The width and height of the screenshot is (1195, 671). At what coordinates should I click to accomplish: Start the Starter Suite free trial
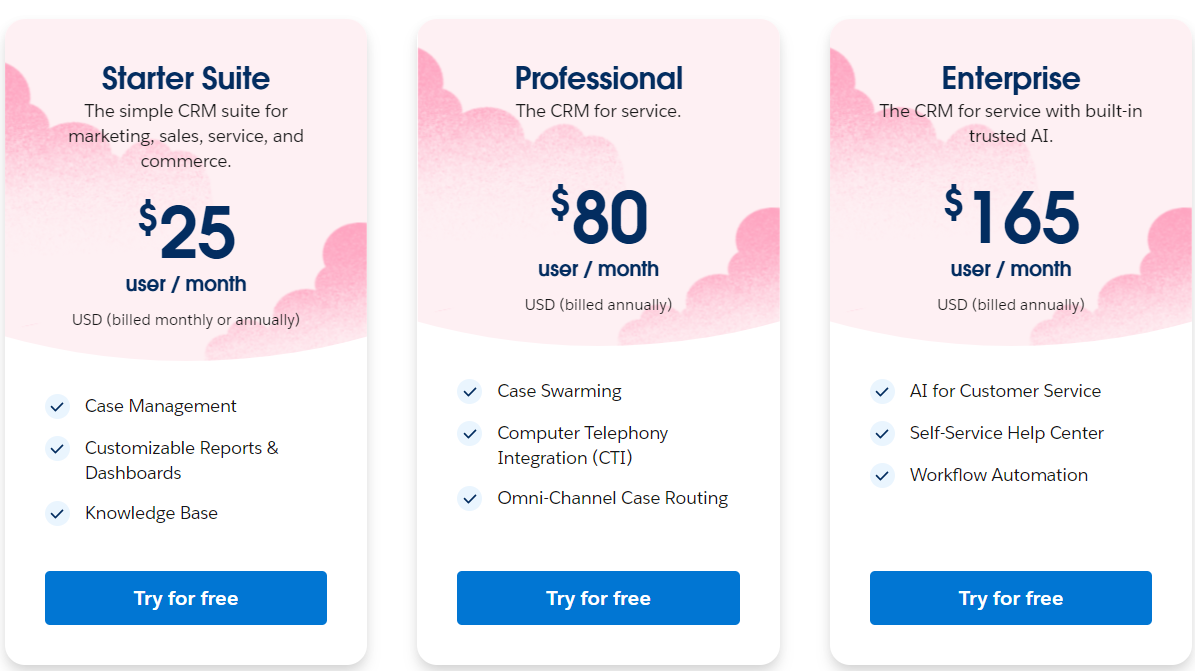(x=186, y=598)
